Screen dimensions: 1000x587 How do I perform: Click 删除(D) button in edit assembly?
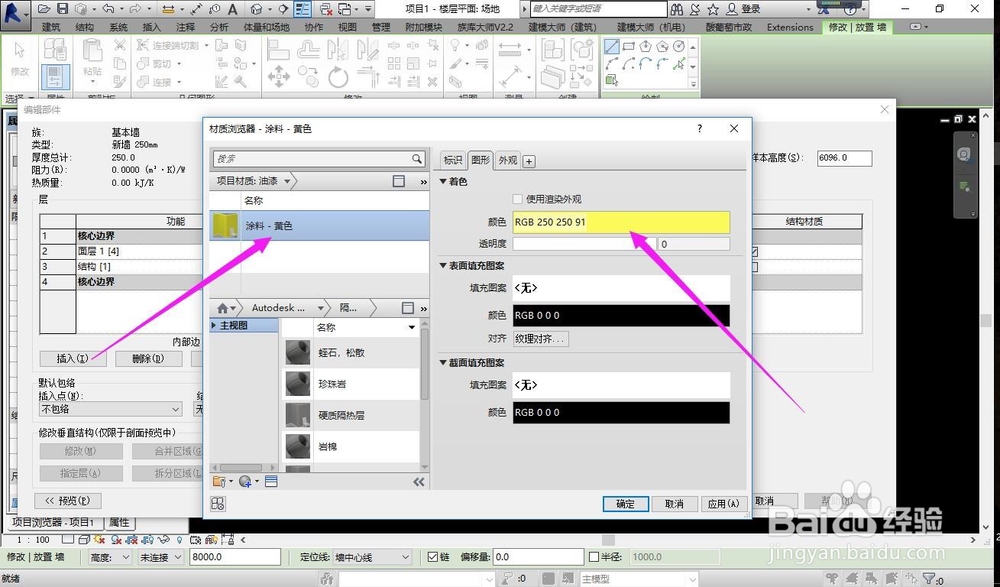(149, 359)
